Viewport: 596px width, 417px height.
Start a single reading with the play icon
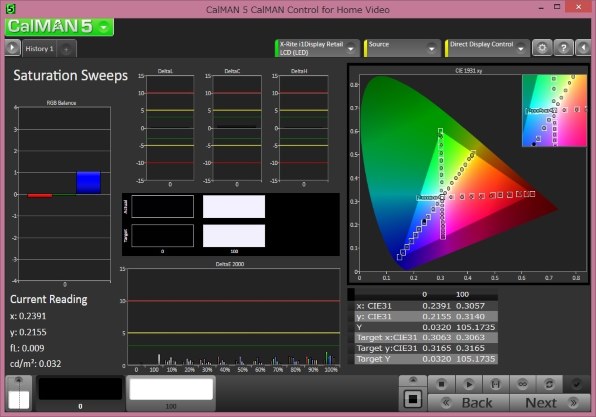469,384
